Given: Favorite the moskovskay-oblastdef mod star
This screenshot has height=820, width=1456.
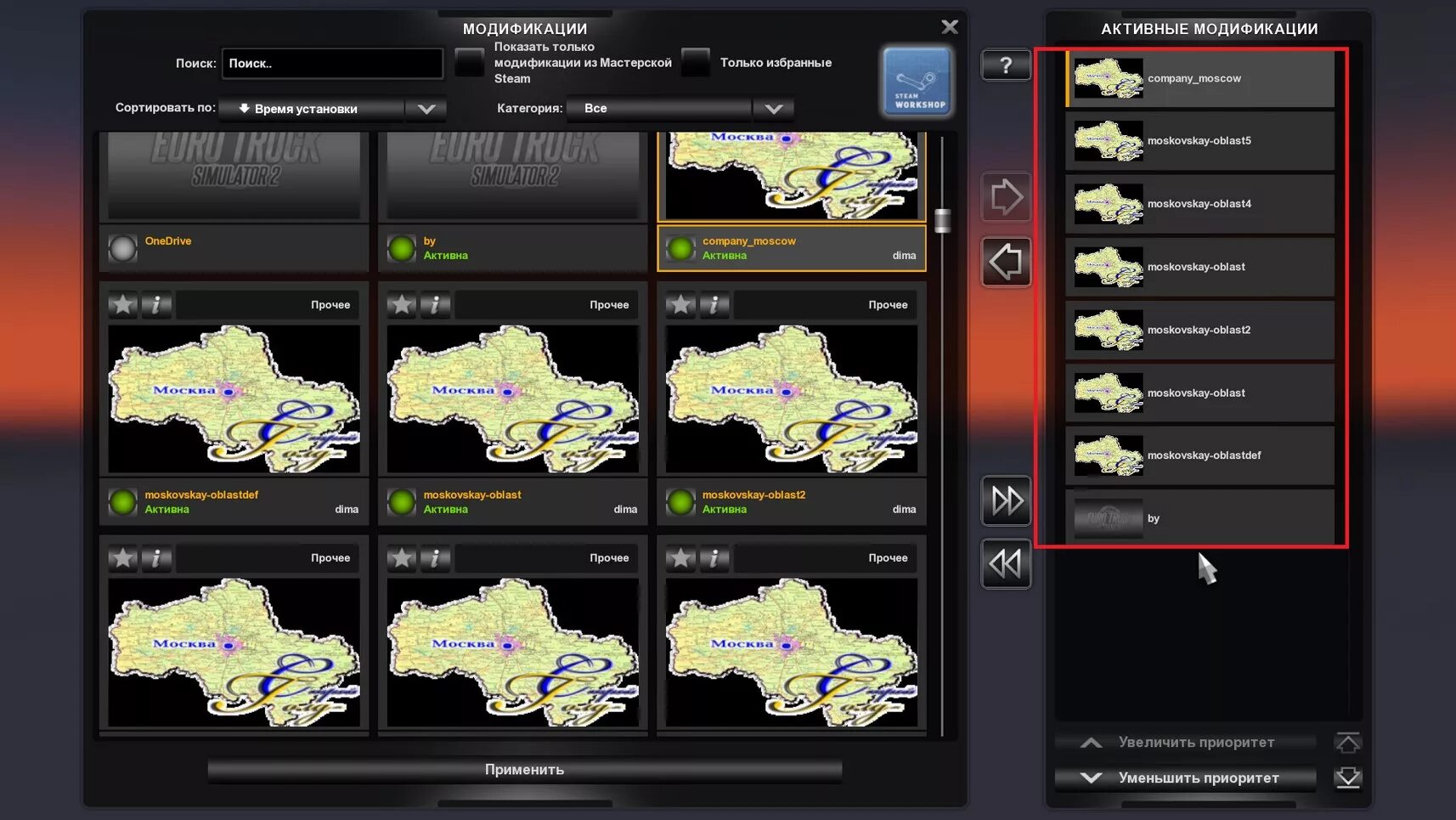Looking at the screenshot, I should [123, 304].
